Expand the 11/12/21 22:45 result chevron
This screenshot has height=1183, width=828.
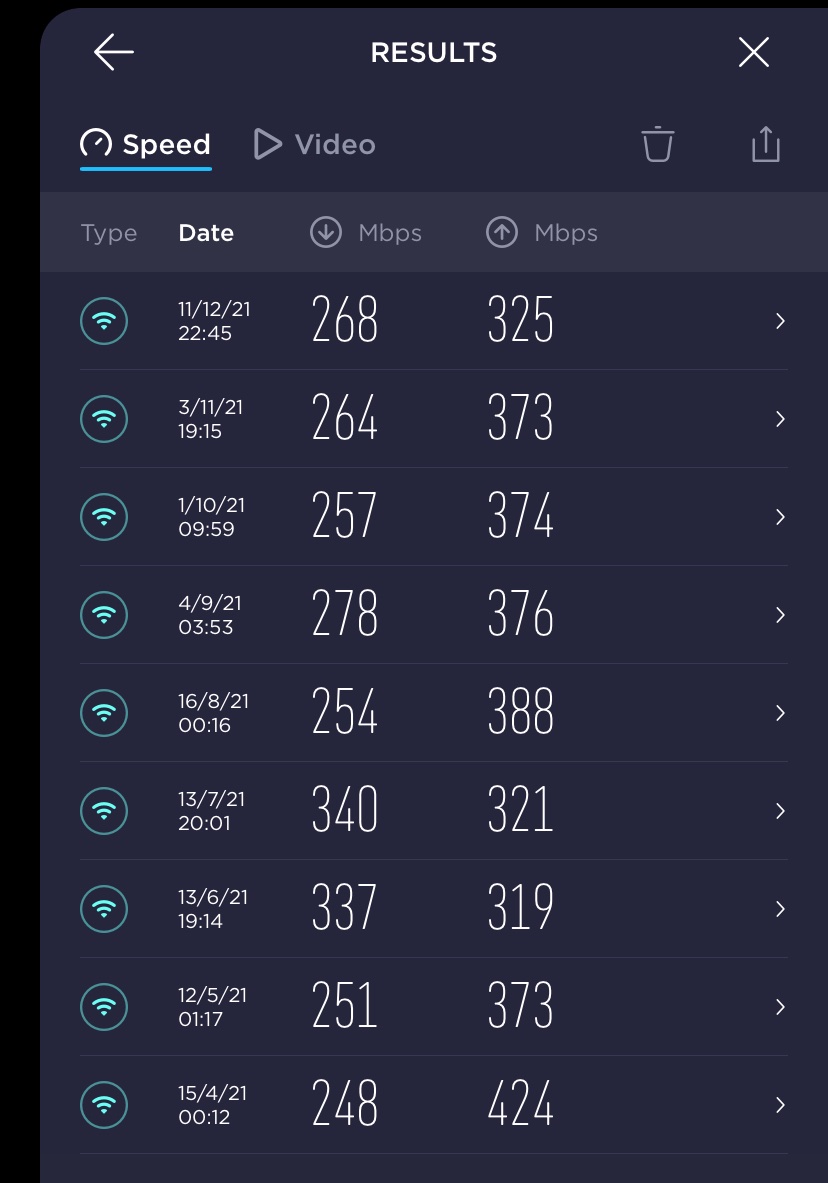tap(780, 321)
